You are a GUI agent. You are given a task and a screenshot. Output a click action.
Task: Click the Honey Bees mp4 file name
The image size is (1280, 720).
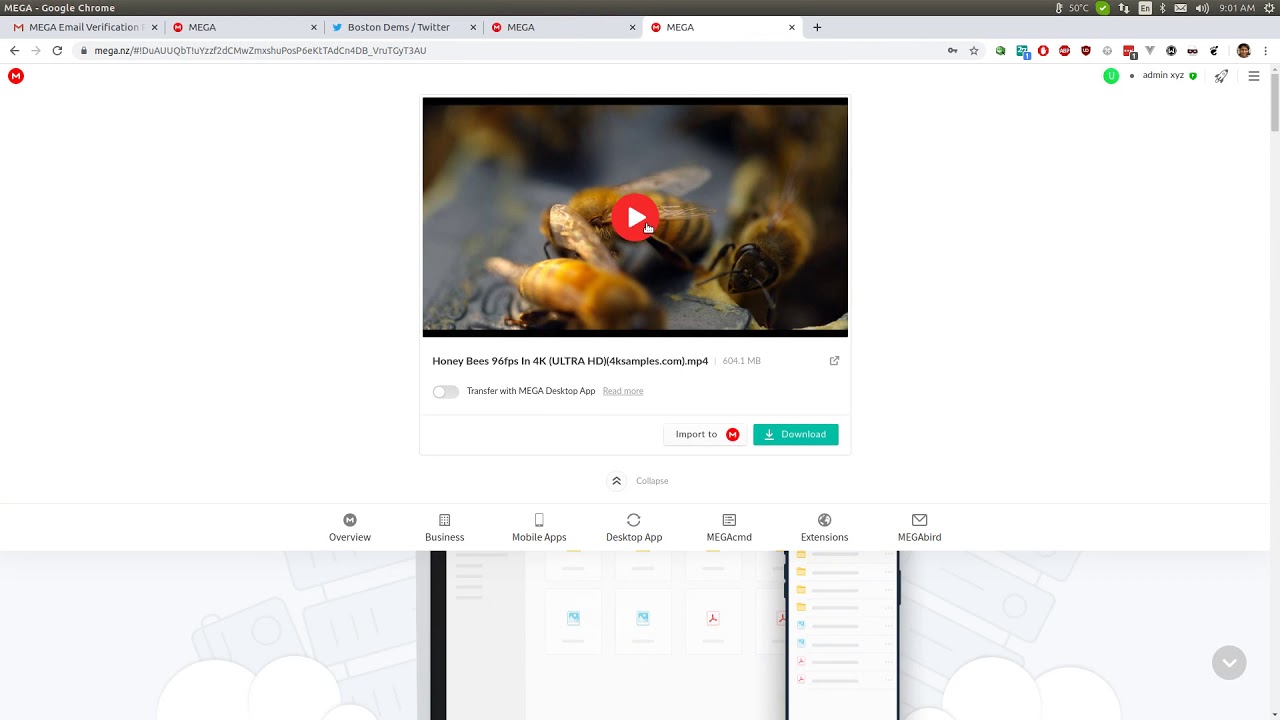570,361
